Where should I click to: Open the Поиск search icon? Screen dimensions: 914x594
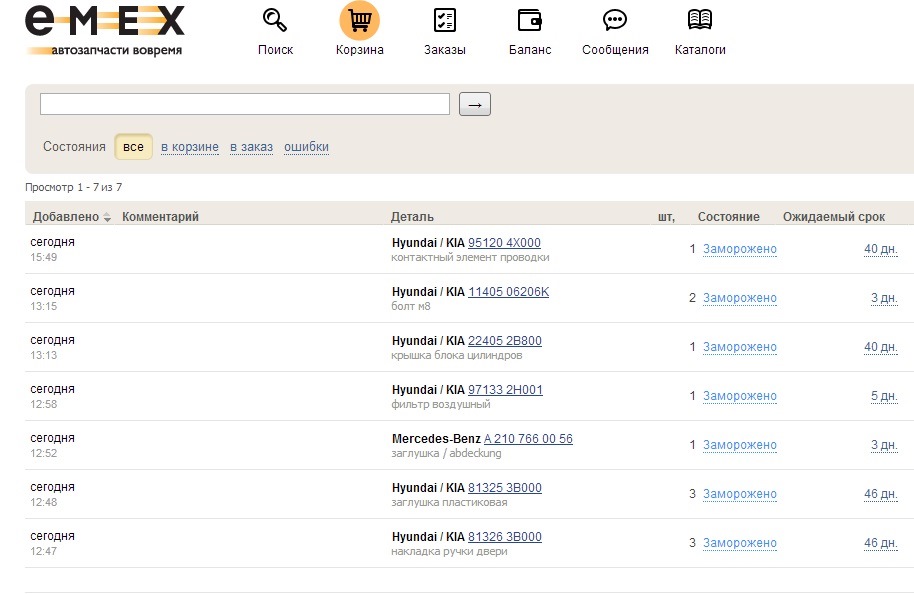pos(275,20)
